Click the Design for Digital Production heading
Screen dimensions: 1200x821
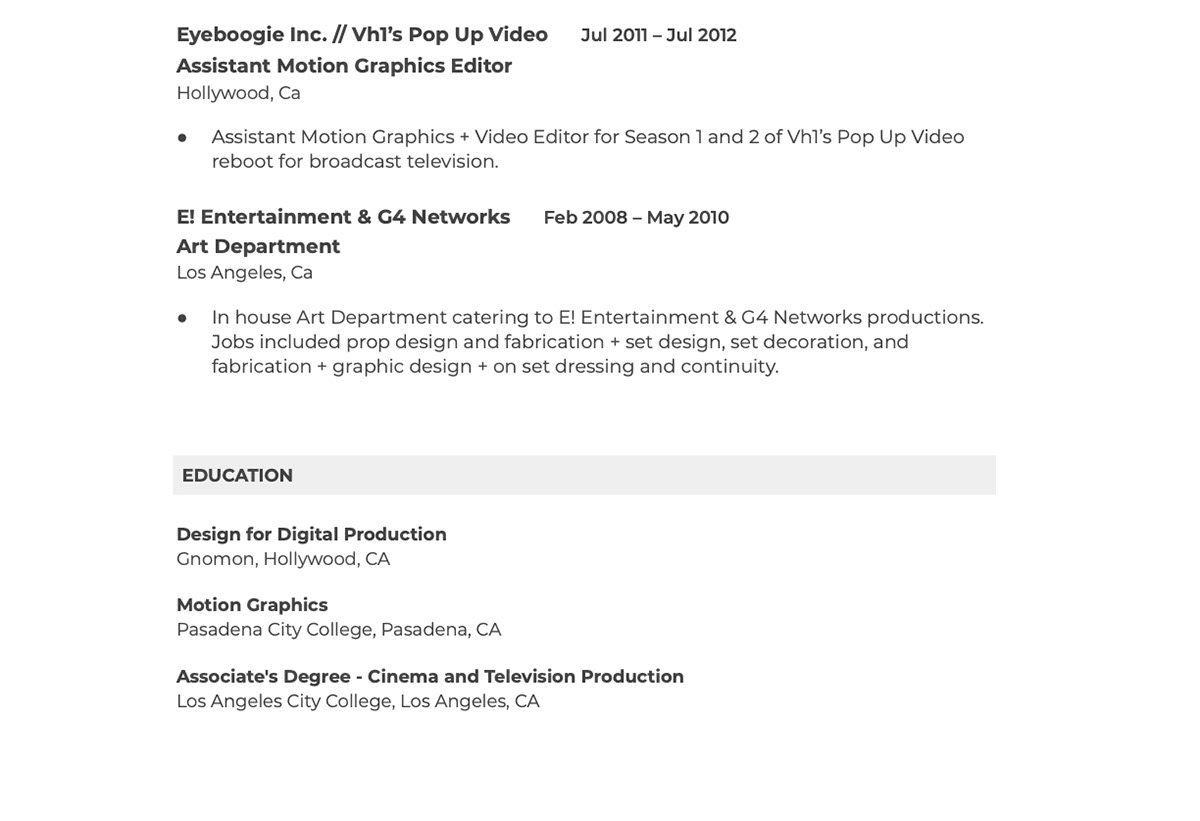pos(311,534)
